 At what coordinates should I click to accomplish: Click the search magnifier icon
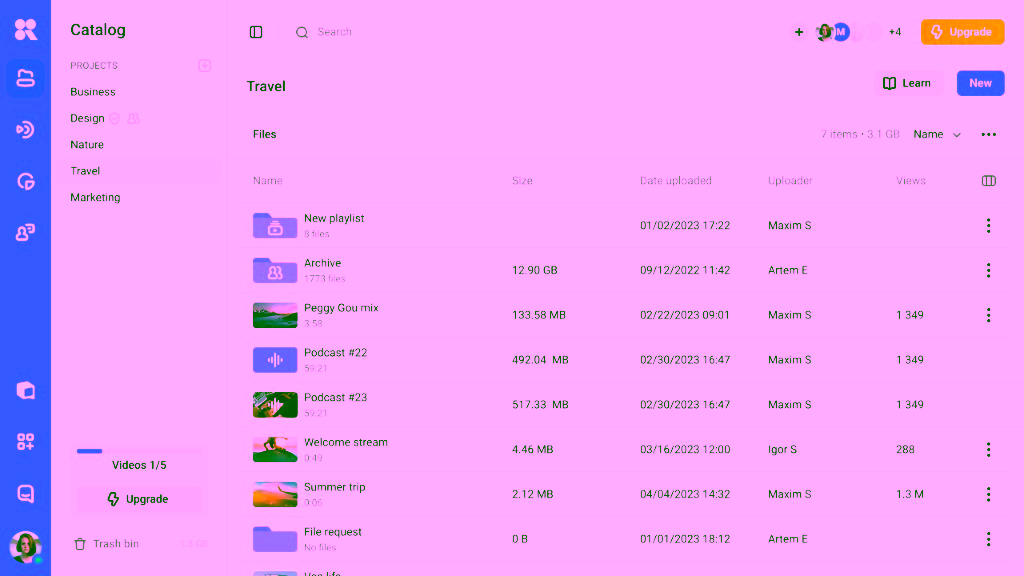coord(302,32)
